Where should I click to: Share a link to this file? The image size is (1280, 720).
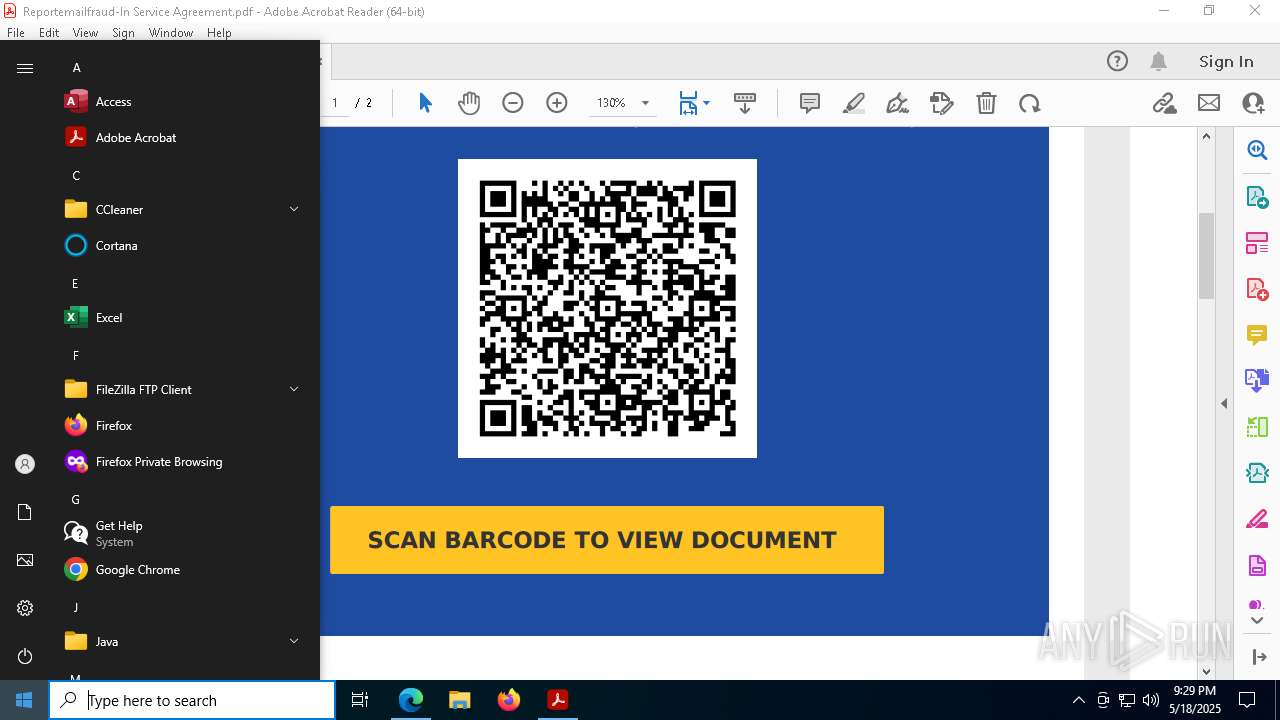(x=1164, y=103)
